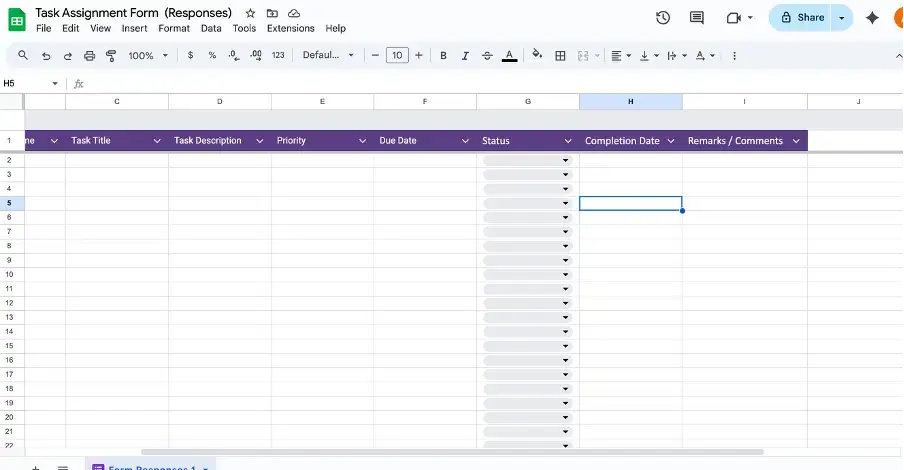Toggle bold formatting
This screenshot has height=470, width=904.
point(443,56)
